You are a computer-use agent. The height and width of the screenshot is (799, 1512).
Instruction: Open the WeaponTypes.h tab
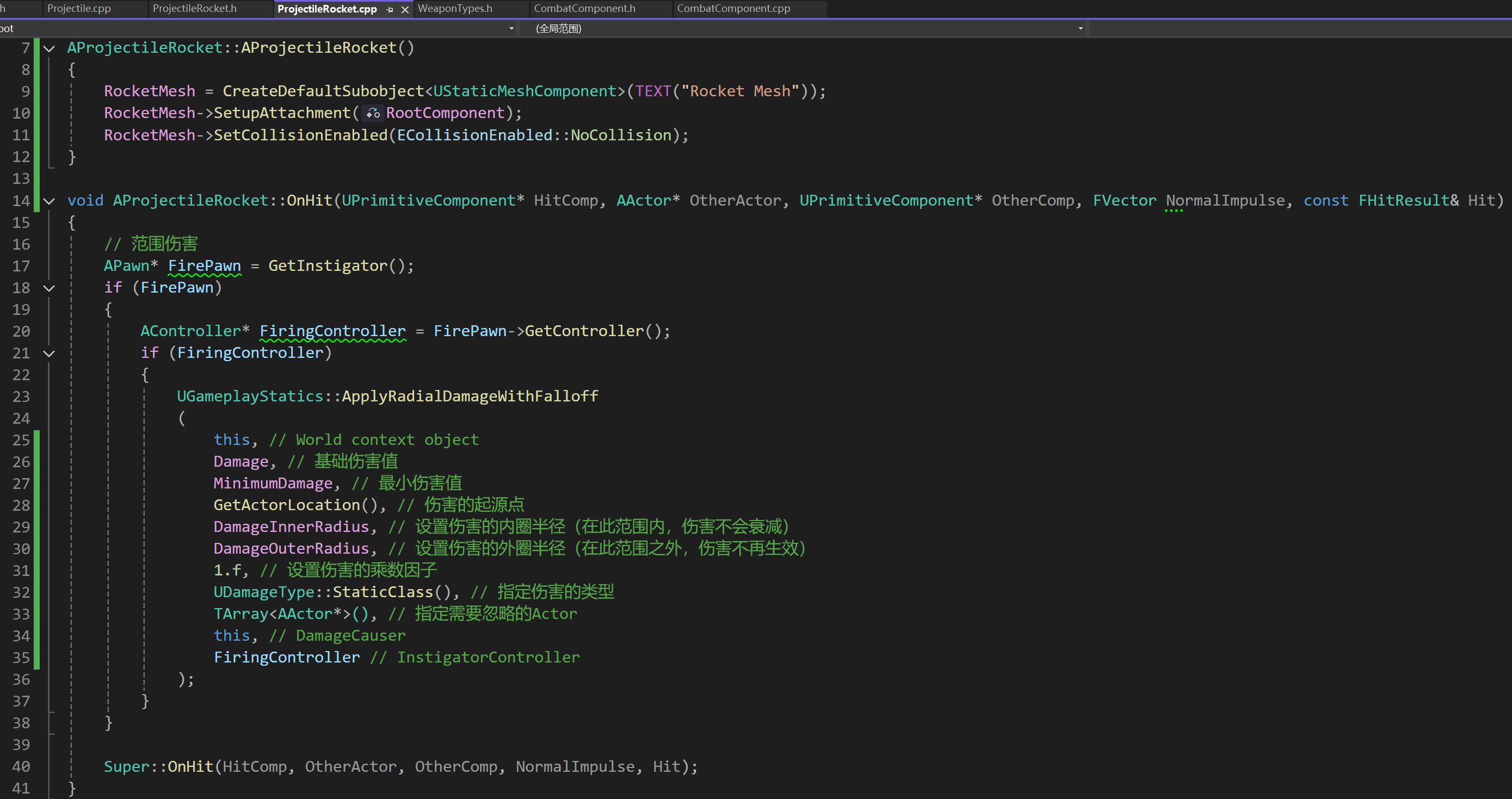(455, 9)
